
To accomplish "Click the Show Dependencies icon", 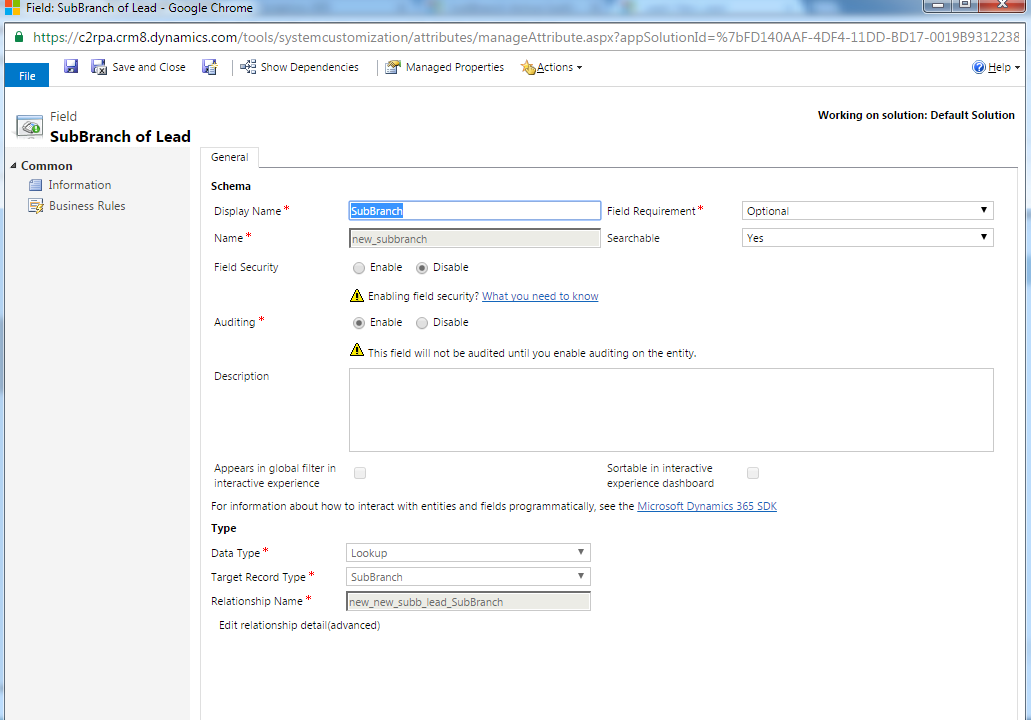I will point(248,67).
